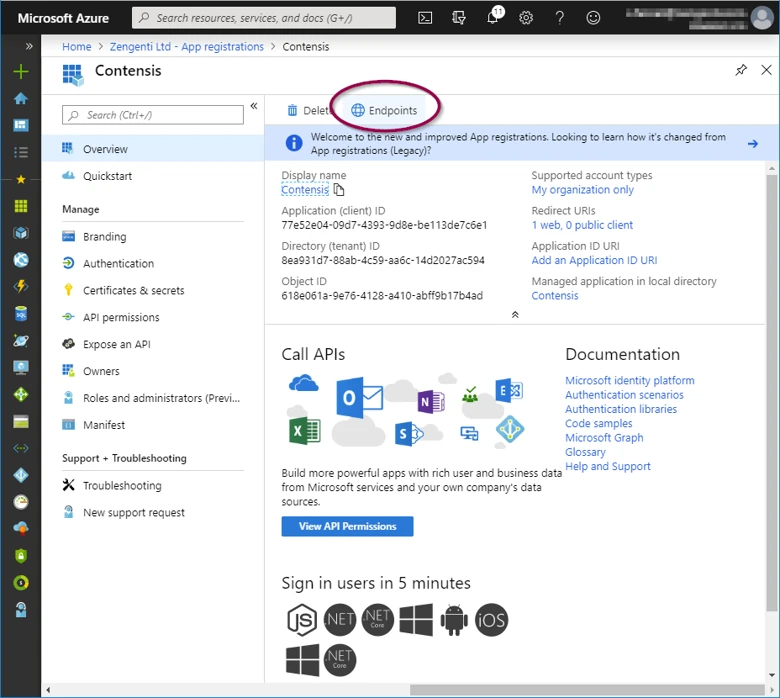Click Add an Application ID URI
The image size is (780, 698).
(x=594, y=260)
